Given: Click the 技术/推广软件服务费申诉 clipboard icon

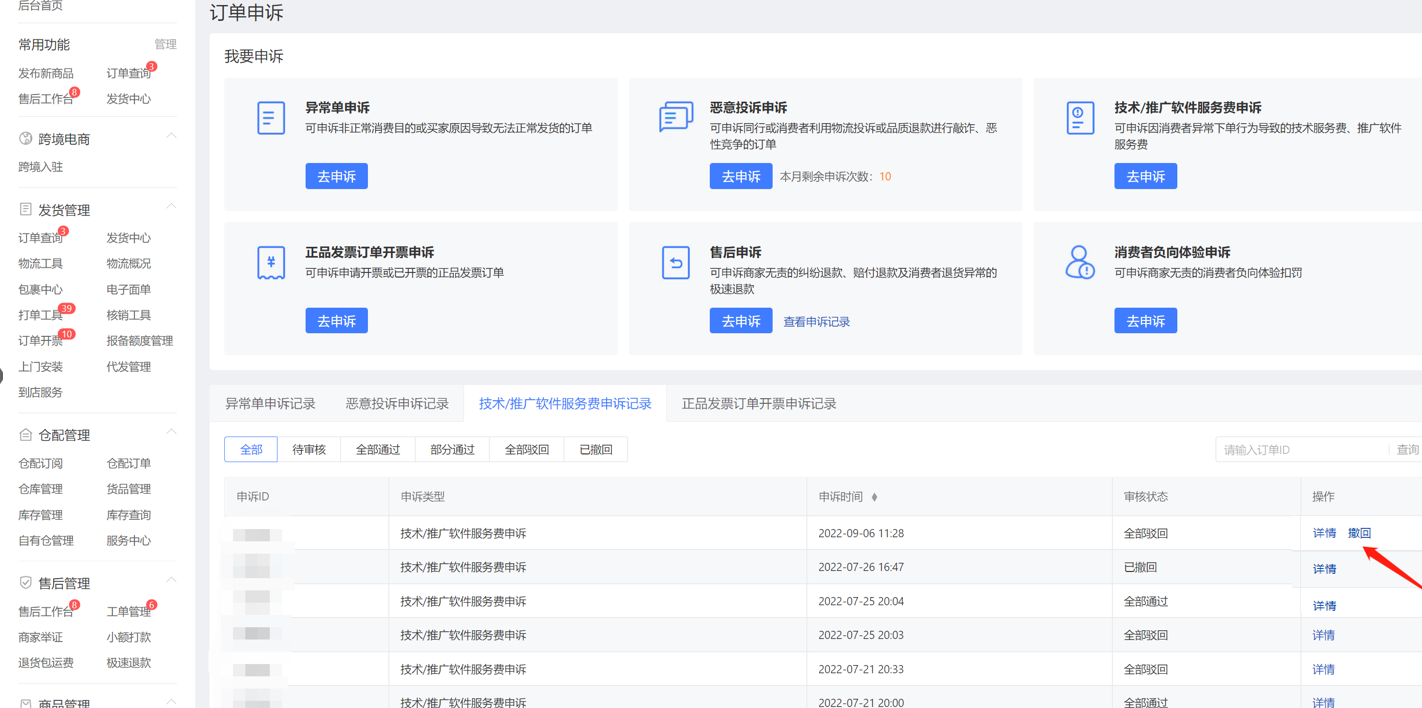Looking at the screenshot, I should pyautogui.click(x=1079, y=117).
